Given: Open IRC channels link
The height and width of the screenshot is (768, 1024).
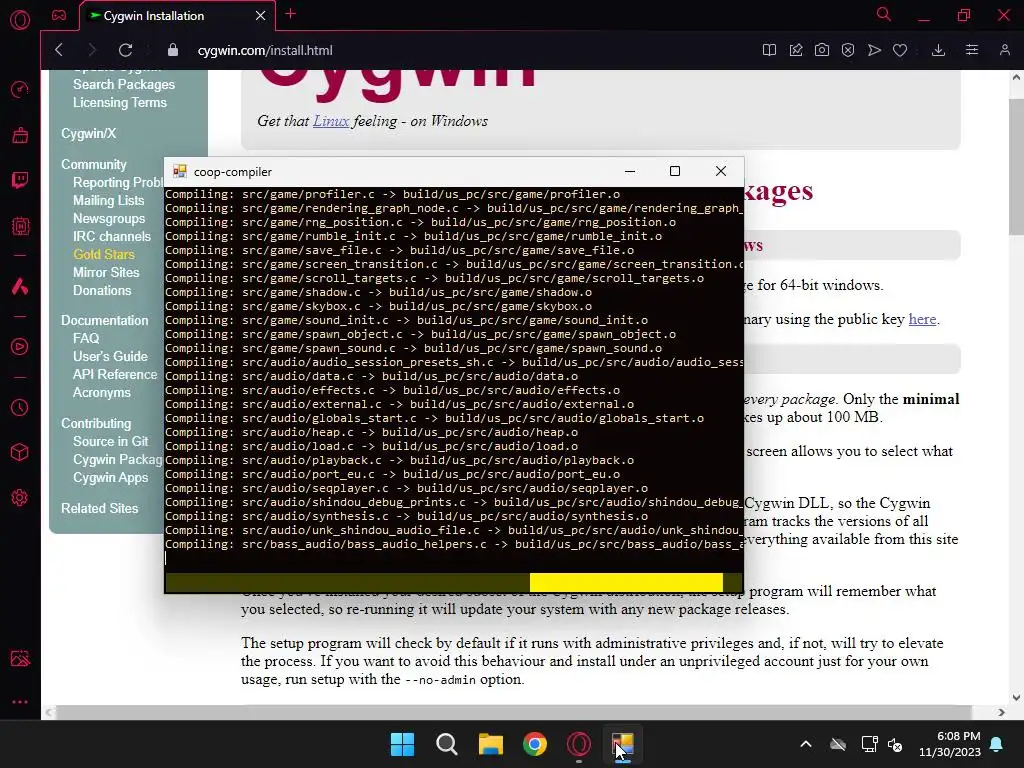Looking at the screenshot, I should click(111, 236).
